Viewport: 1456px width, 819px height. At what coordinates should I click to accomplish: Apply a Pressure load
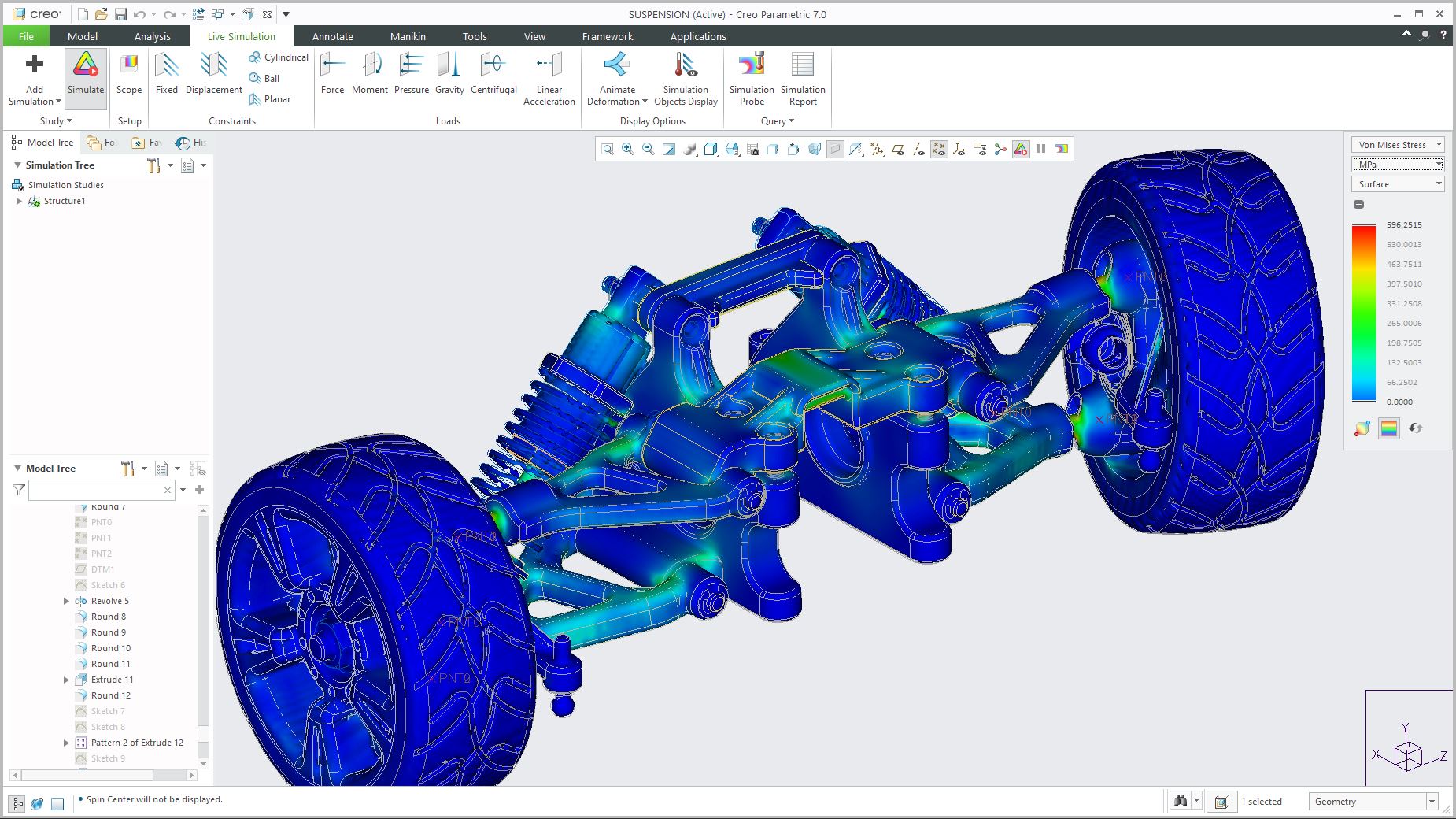(x=412, y=76)
